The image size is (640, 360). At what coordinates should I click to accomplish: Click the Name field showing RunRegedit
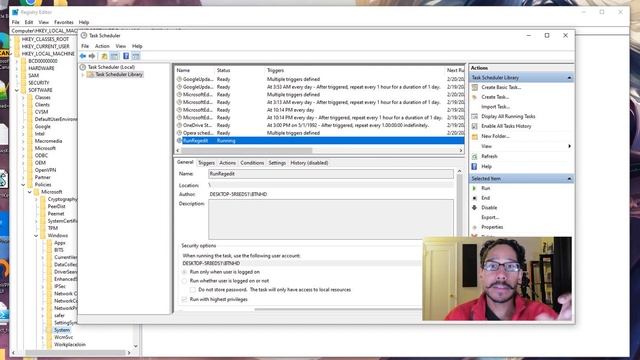click(331, 174)
